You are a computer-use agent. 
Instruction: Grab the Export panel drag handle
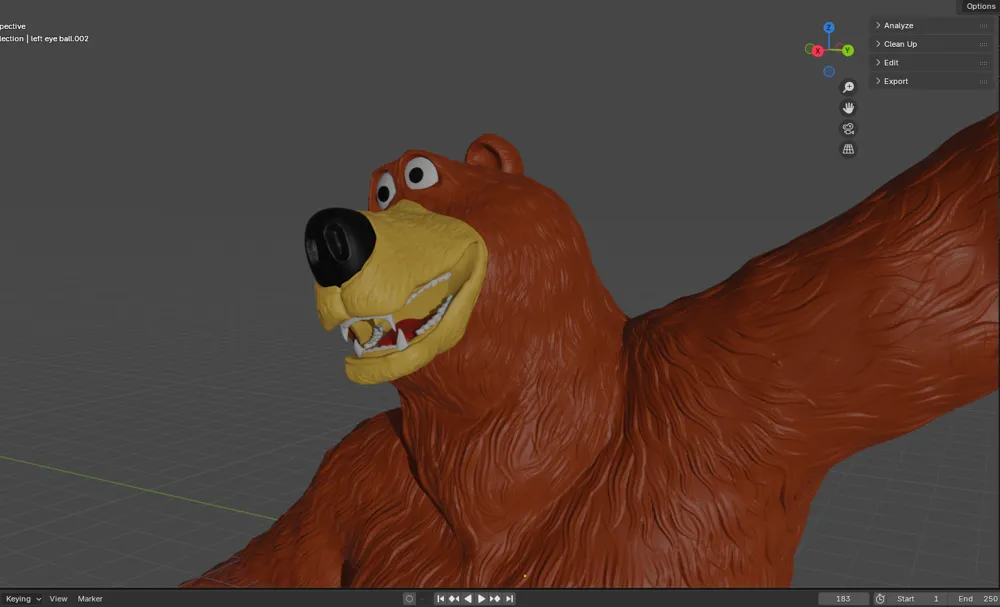983,82
